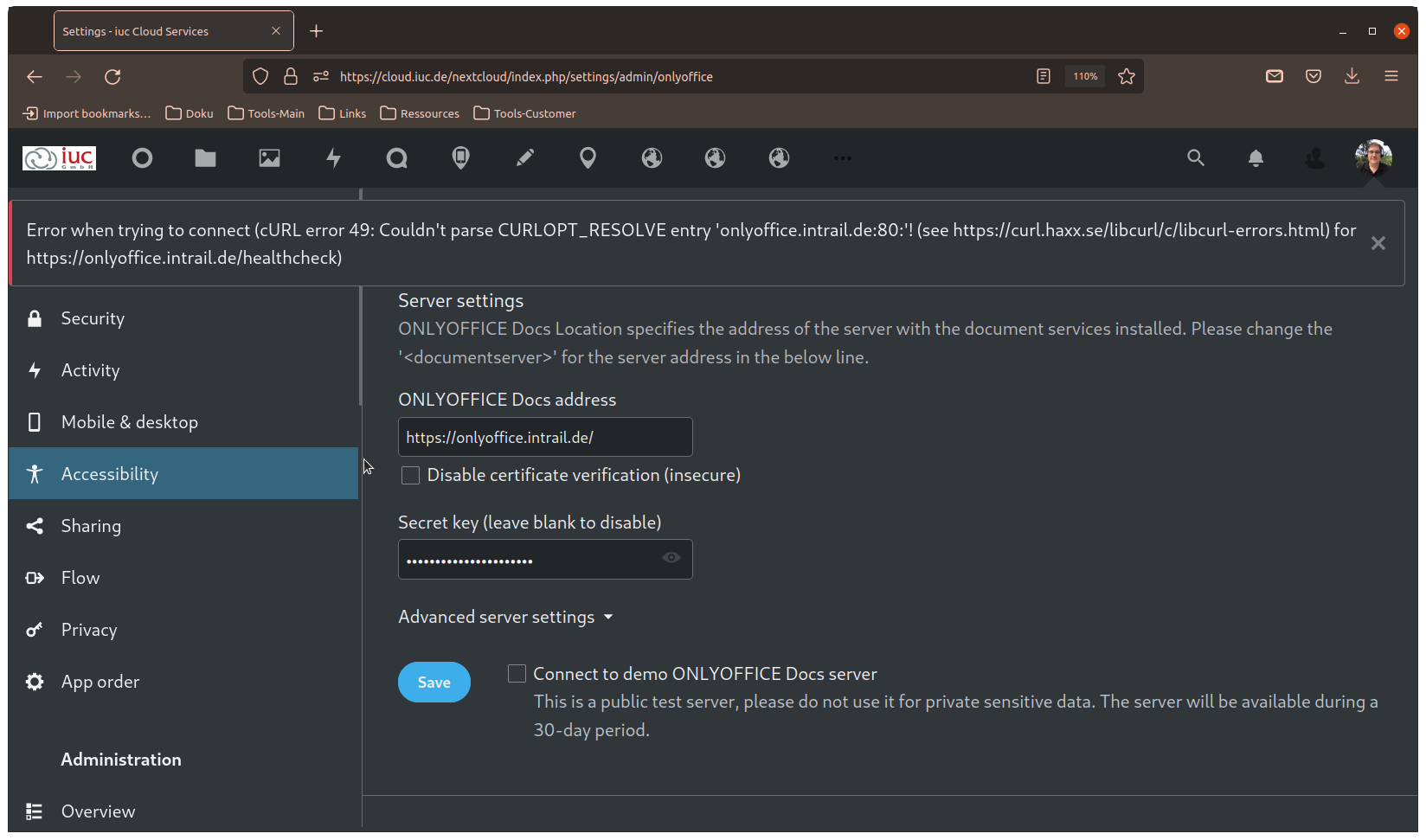The image size is (1426, 840).
Task: Select Sharing in the settings sidebar
Action: pos(91,525)
